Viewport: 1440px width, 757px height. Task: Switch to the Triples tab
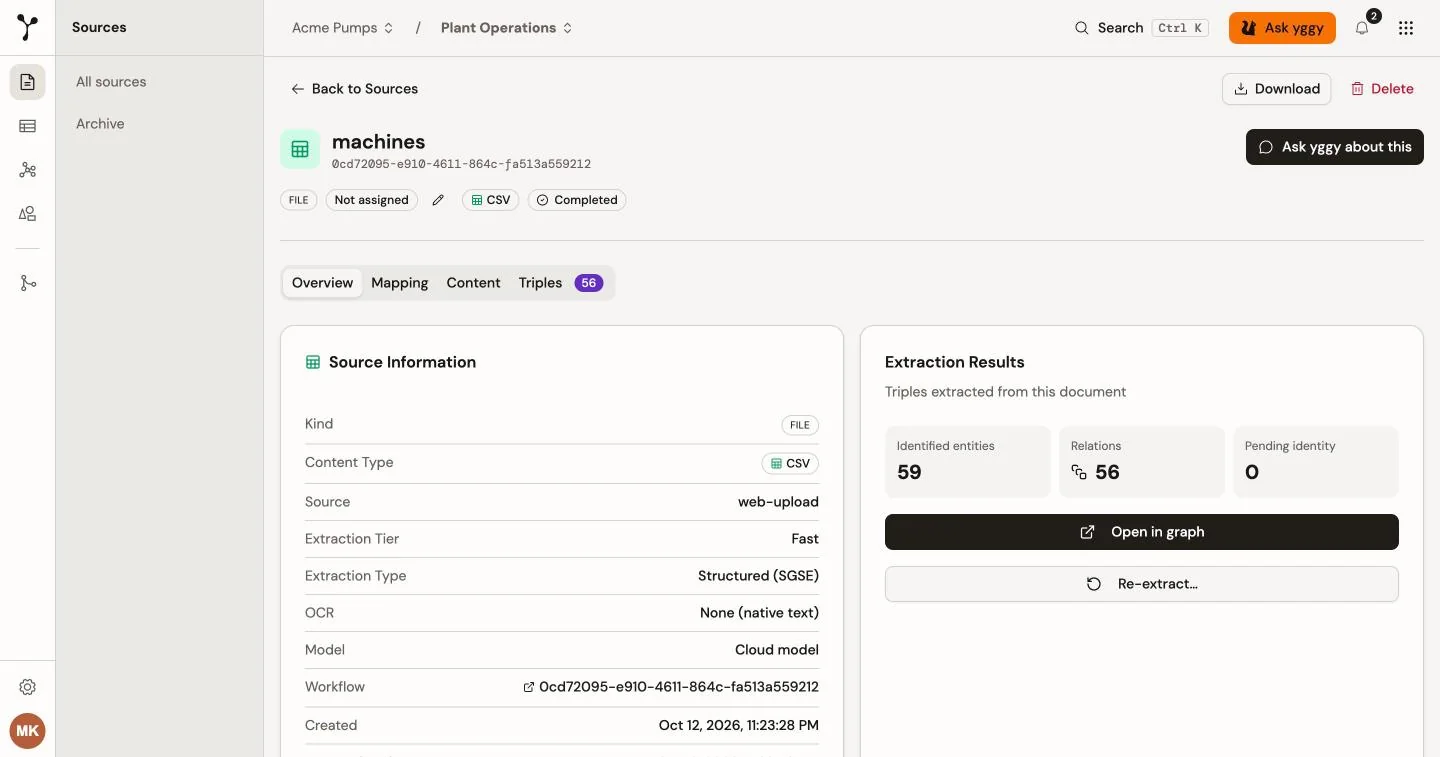pyautogui.click(x=560, y=283)
